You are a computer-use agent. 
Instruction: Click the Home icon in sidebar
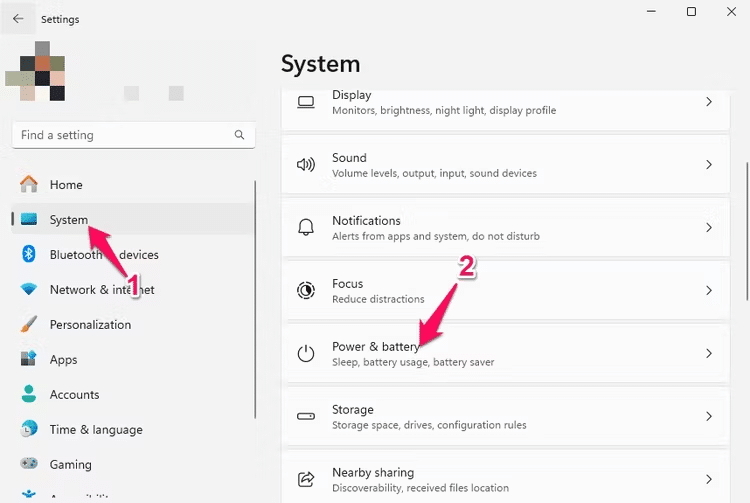click(x=29, y=185)
